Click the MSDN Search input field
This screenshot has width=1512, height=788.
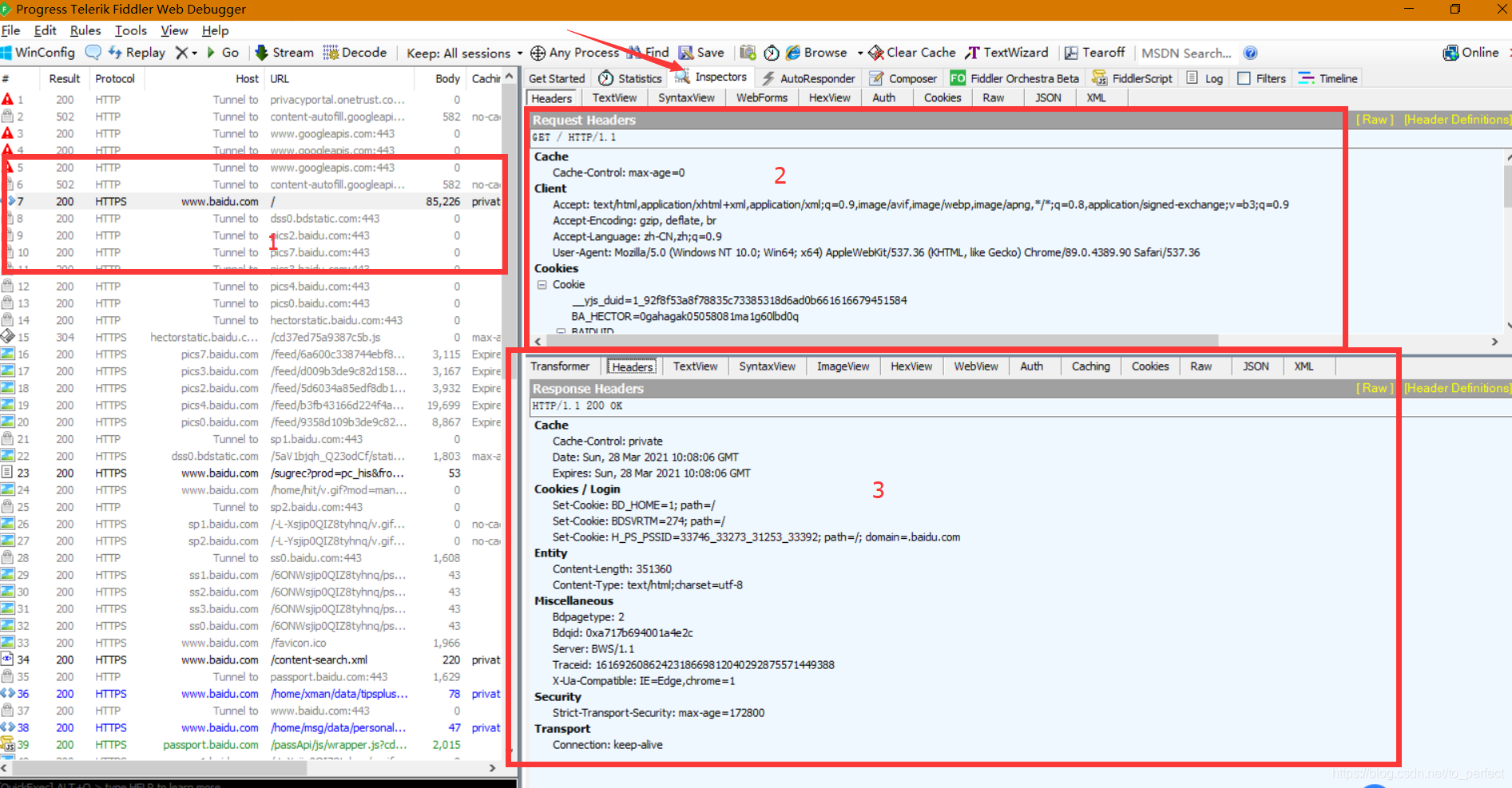(x=1186, y=53)
